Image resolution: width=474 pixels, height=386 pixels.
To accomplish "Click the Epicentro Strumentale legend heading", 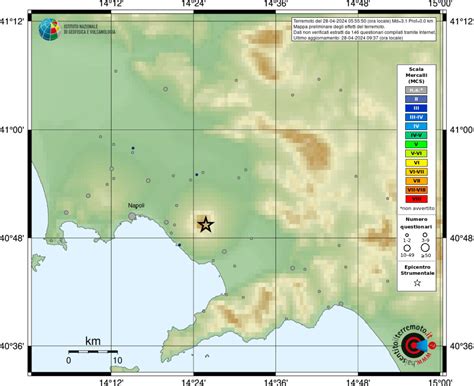I will (x=417, y=270).
